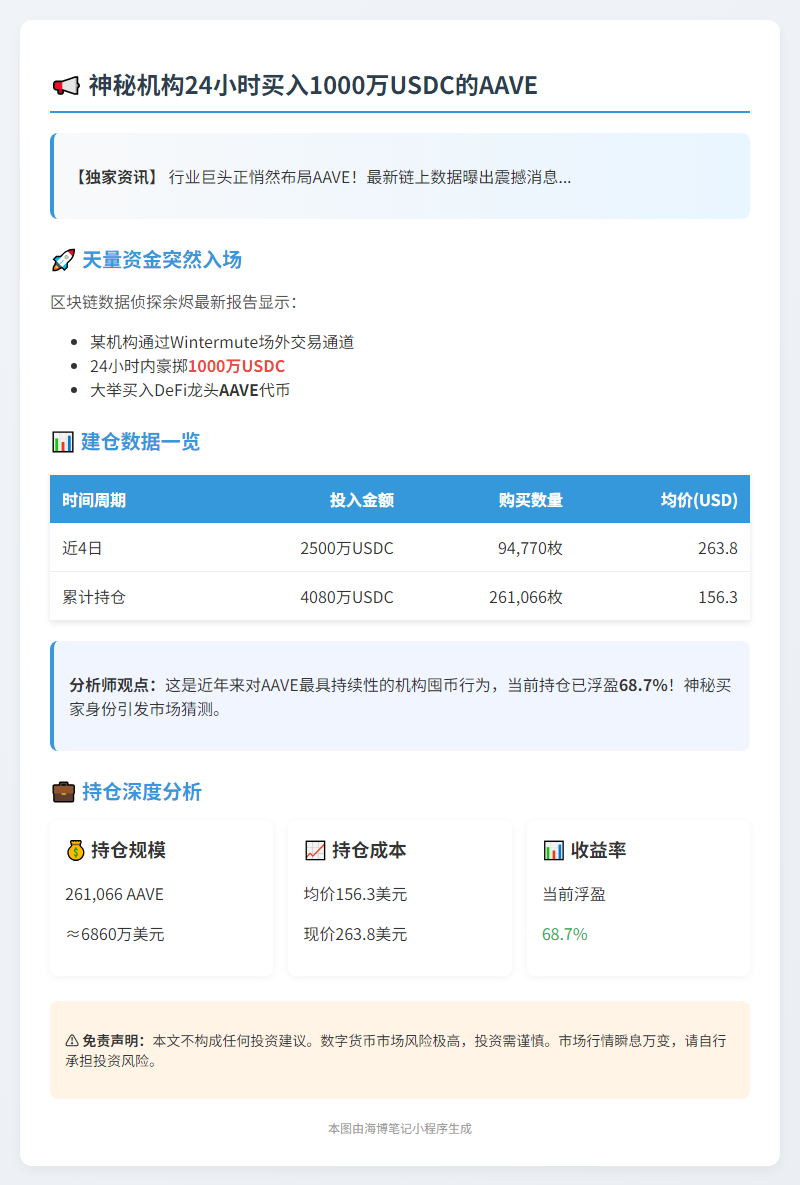This screenshot has height=1185, width=800.
Task: Click the megaphone icon in the main title
Action: click(67, 86)
